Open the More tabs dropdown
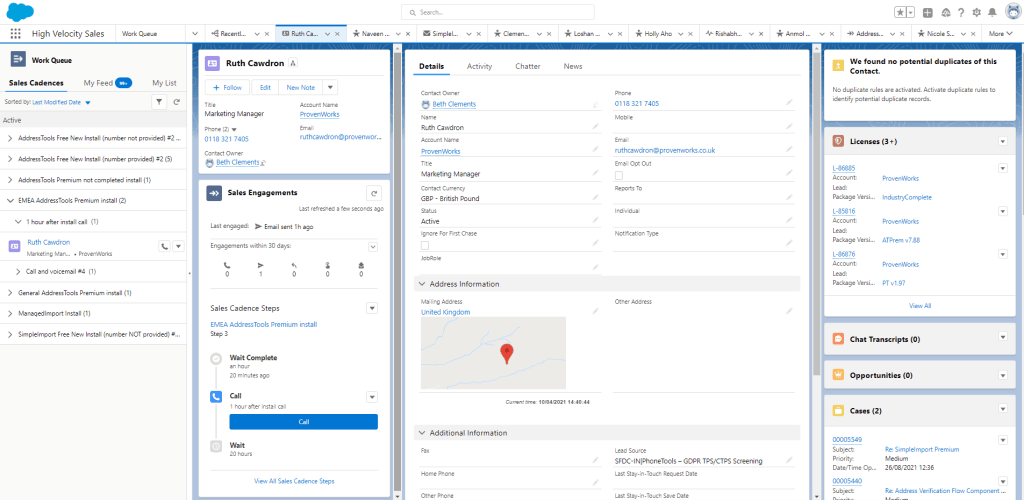The height and width of the screenshot is (500, 1024). pos(999,34)
